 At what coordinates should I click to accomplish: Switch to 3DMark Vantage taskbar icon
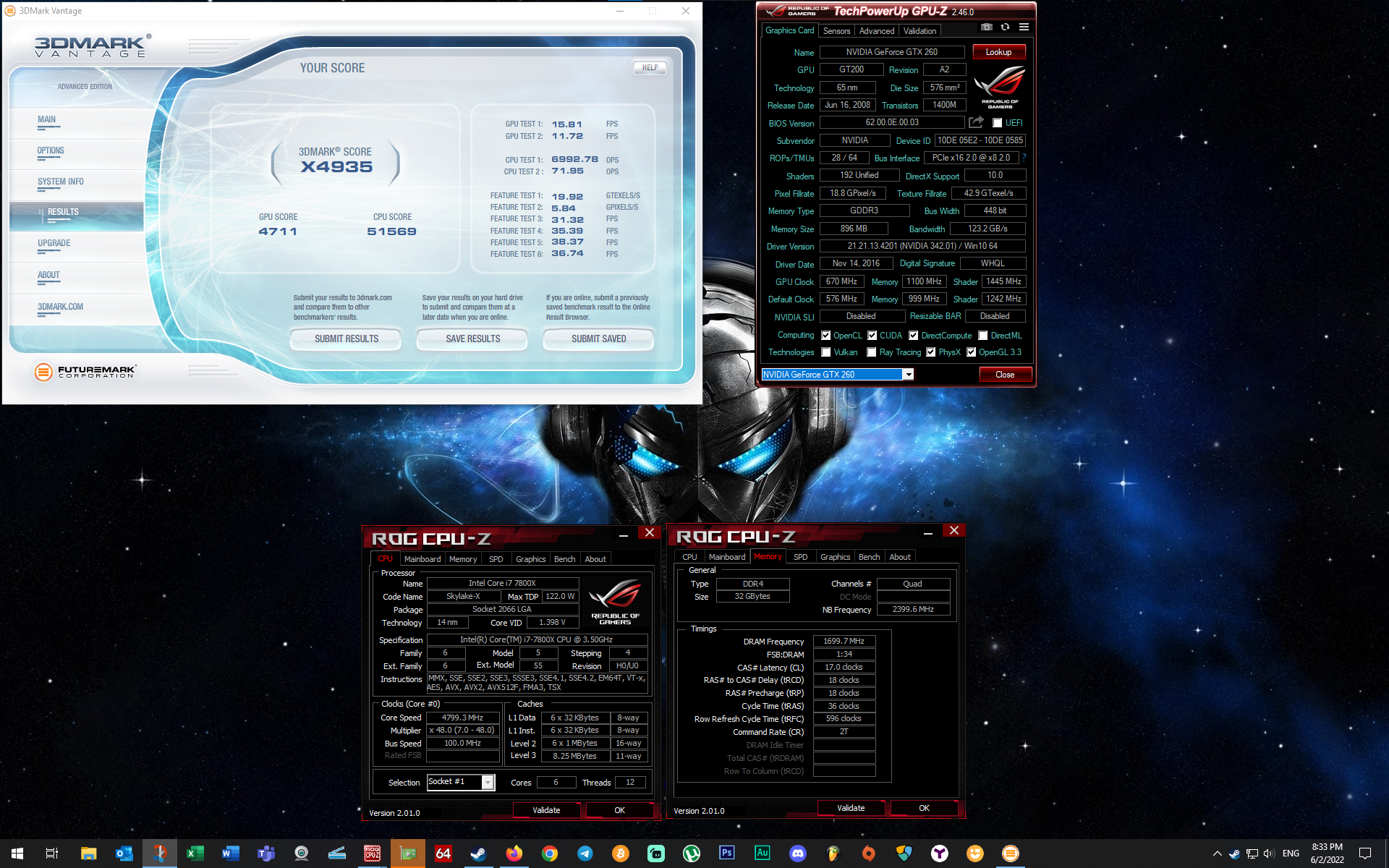[x=1010, y=854]
